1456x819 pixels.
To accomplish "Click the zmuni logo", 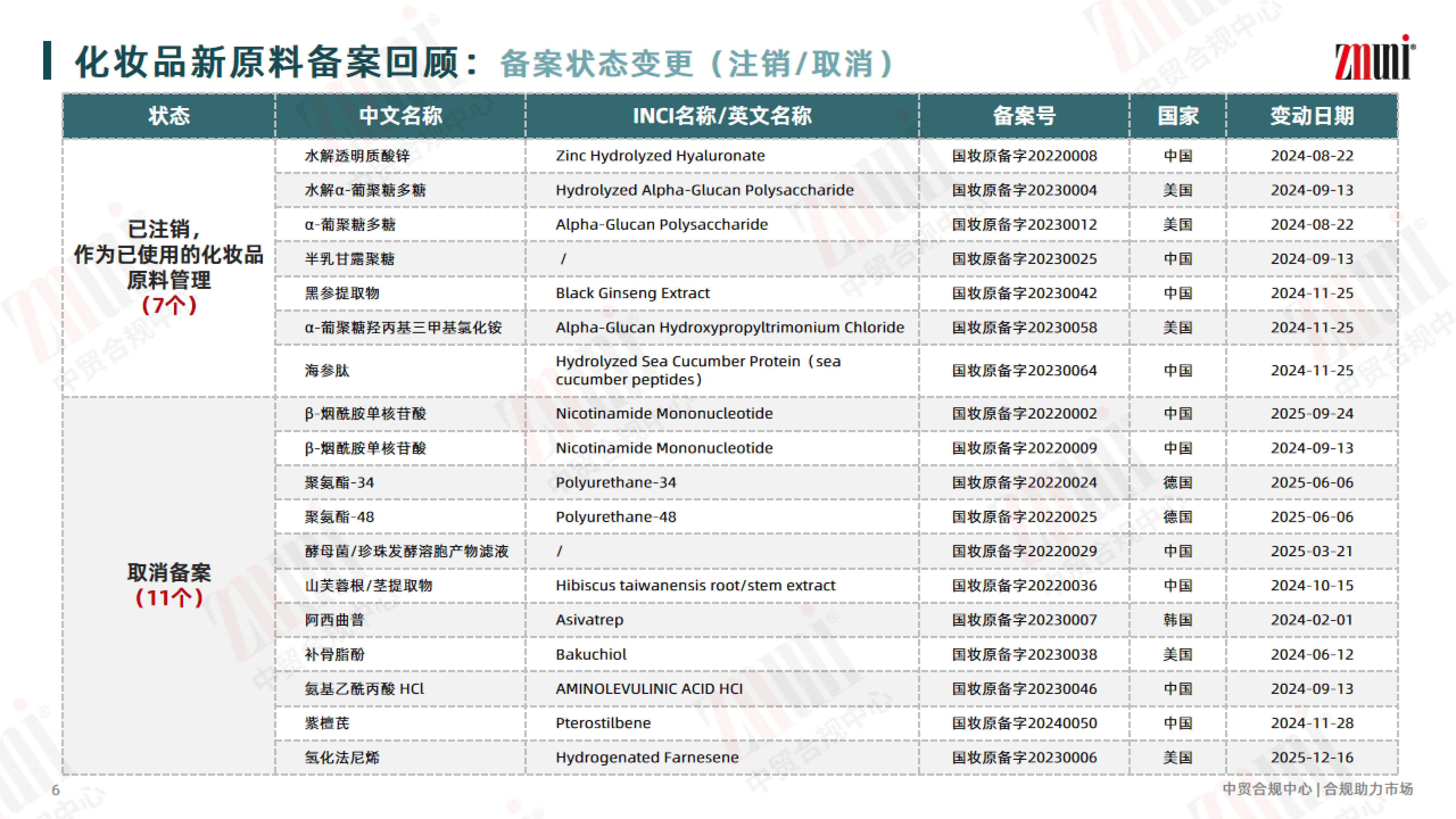I will [1374, 59].
